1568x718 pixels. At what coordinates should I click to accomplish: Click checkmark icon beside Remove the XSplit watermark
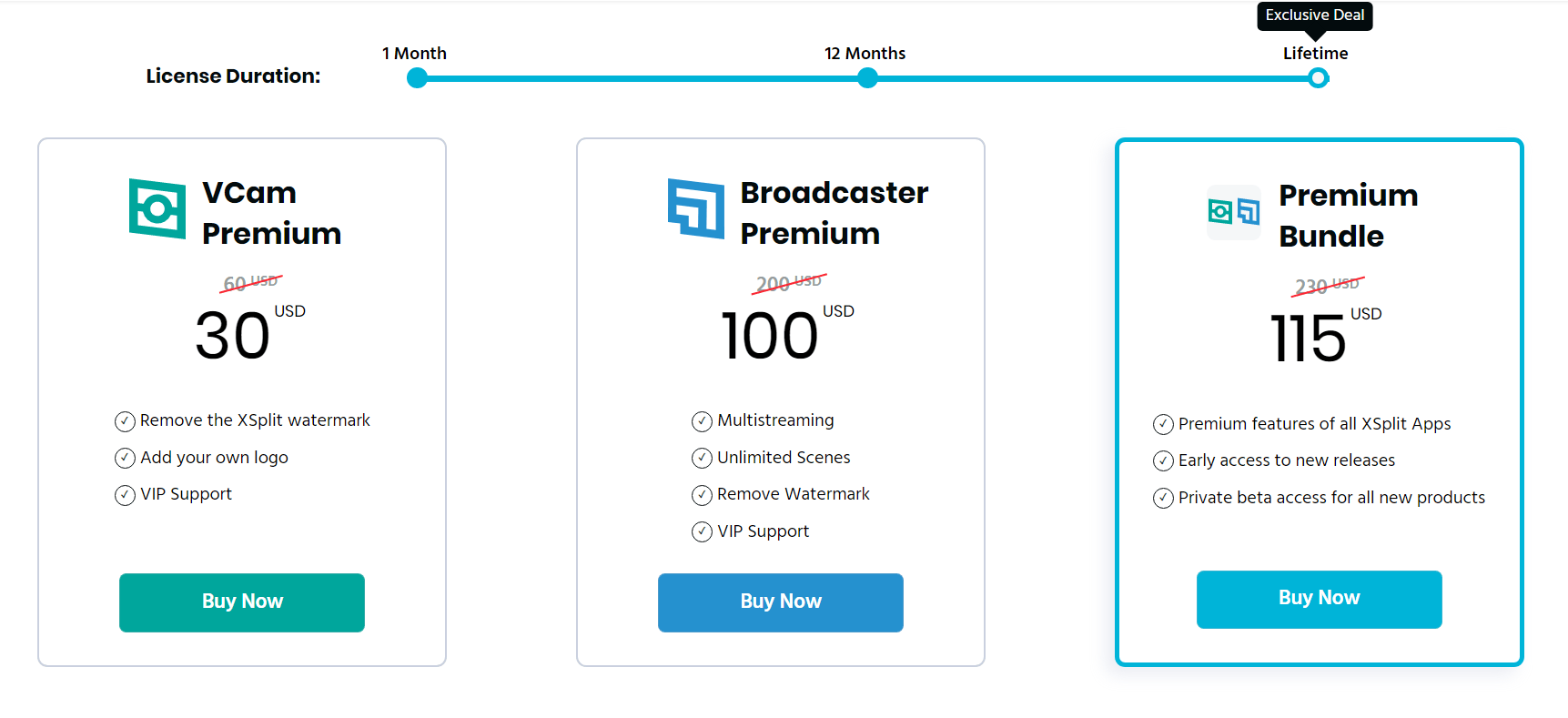click(125, 421)
